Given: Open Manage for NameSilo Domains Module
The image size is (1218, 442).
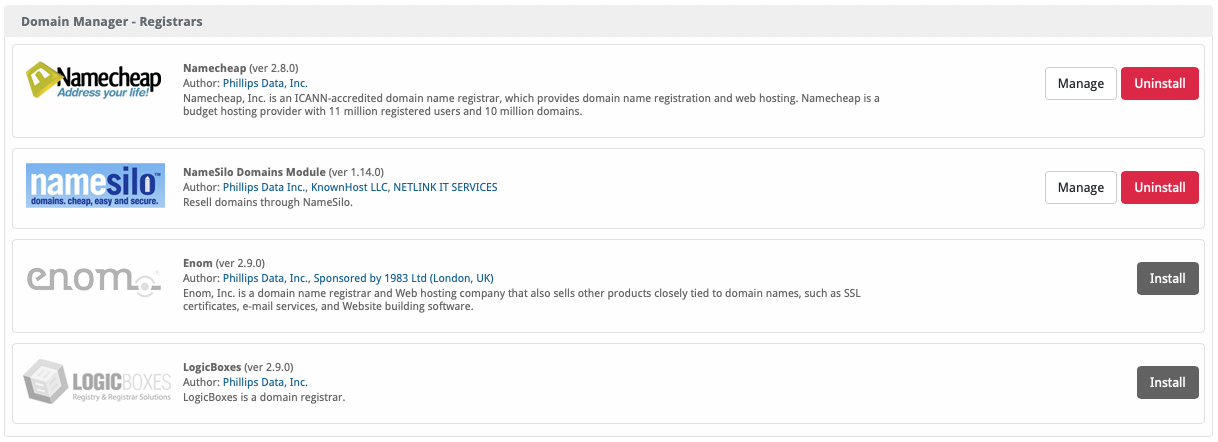Looking at the screenshot, I should pos(1080,187).
